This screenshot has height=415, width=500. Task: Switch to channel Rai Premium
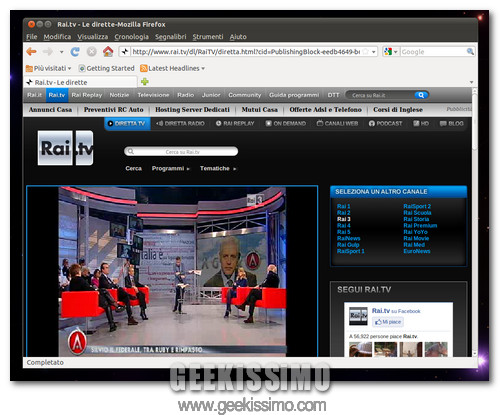point(420,225)
